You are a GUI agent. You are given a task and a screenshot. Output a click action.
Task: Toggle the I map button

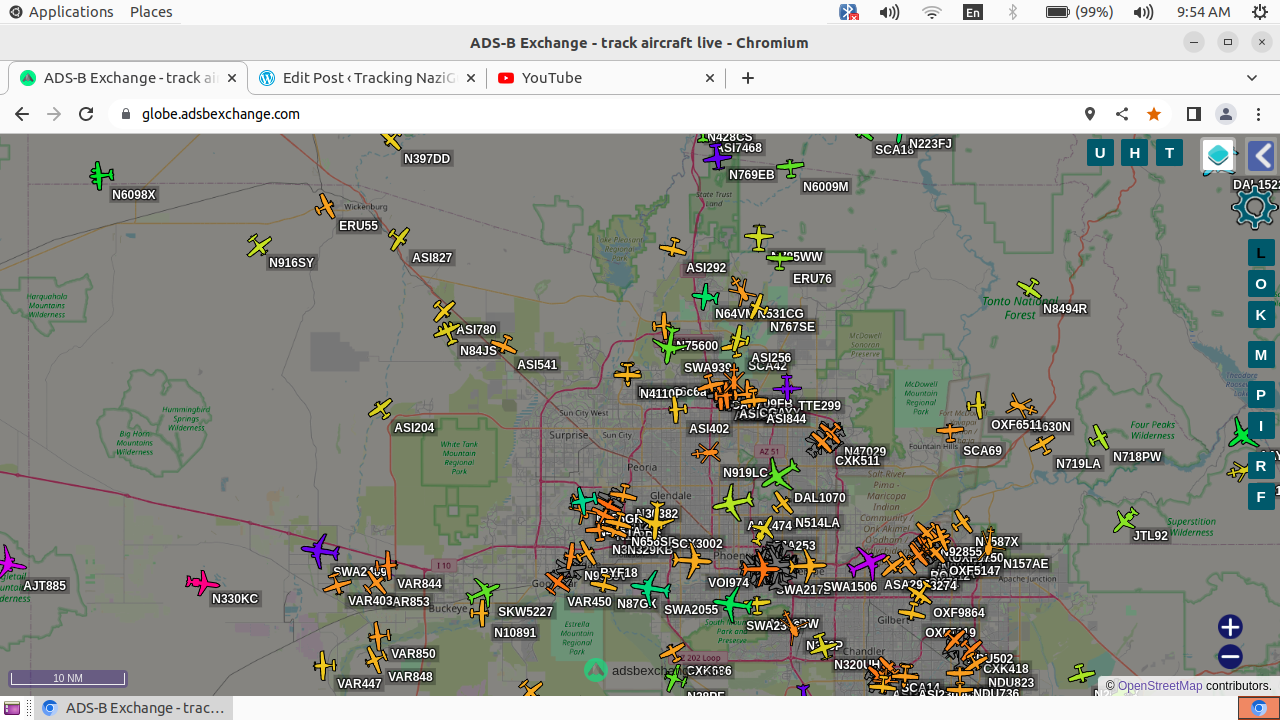coord(1261,427)
